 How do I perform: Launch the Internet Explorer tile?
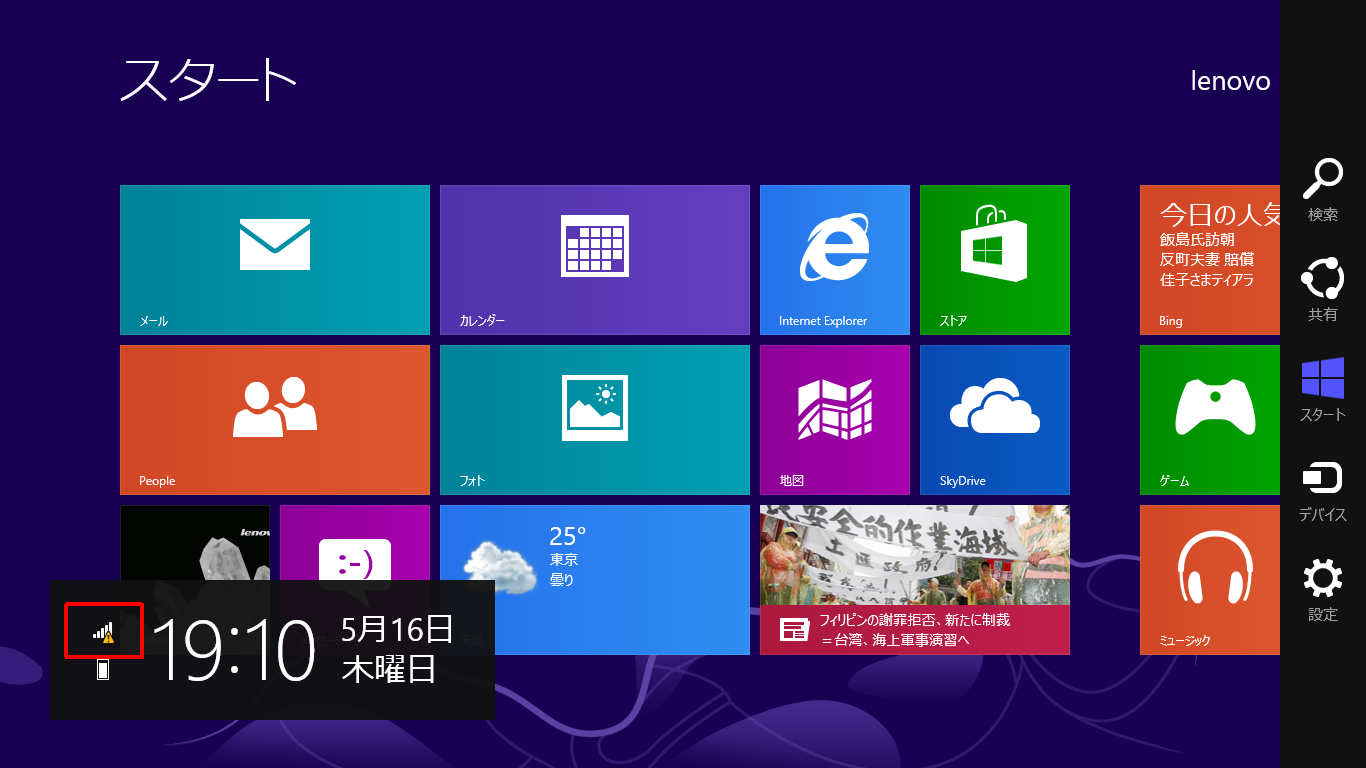pyautogui.click(x=835, y=260)
